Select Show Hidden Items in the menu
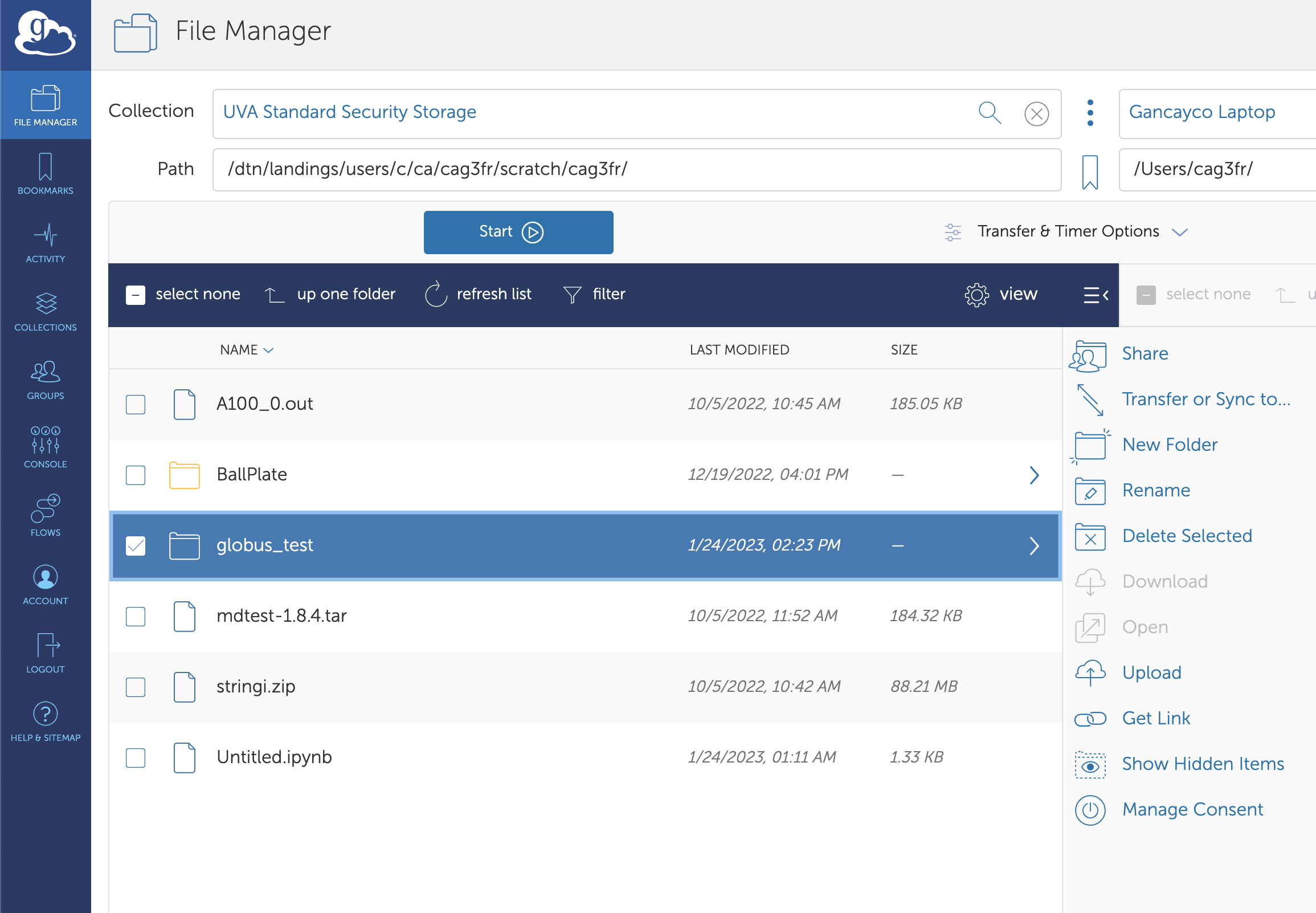 (1202, 764)
